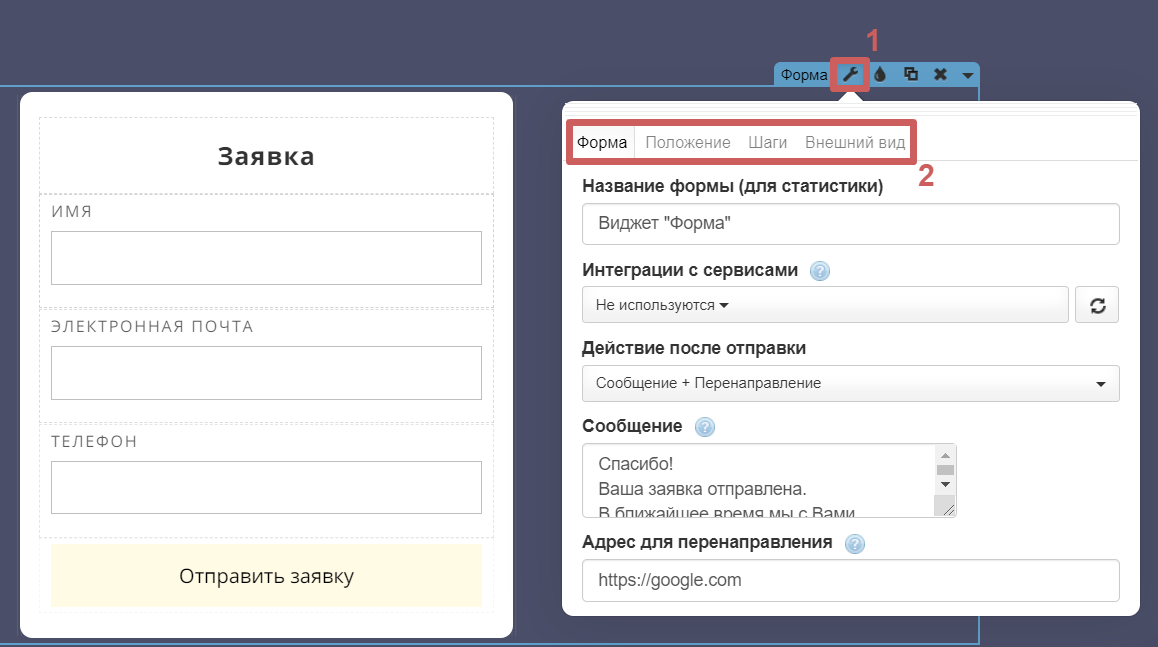Image resolution: width=1158 pixels, height=647 pixels.
Task: Show help for Интеграции с сервисами
Action: (x=820, y=271)
